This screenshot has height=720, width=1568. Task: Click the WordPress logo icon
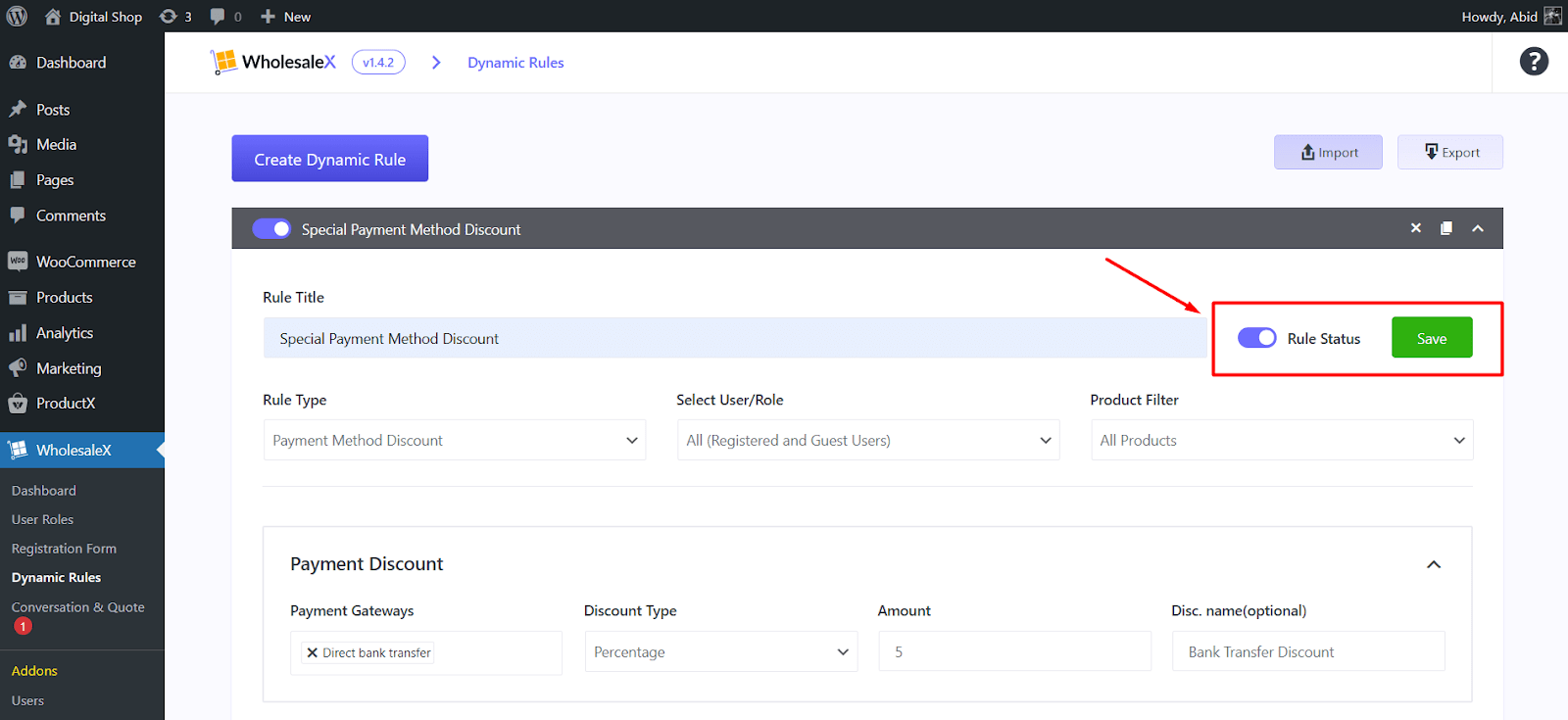(x=17, y=17)
